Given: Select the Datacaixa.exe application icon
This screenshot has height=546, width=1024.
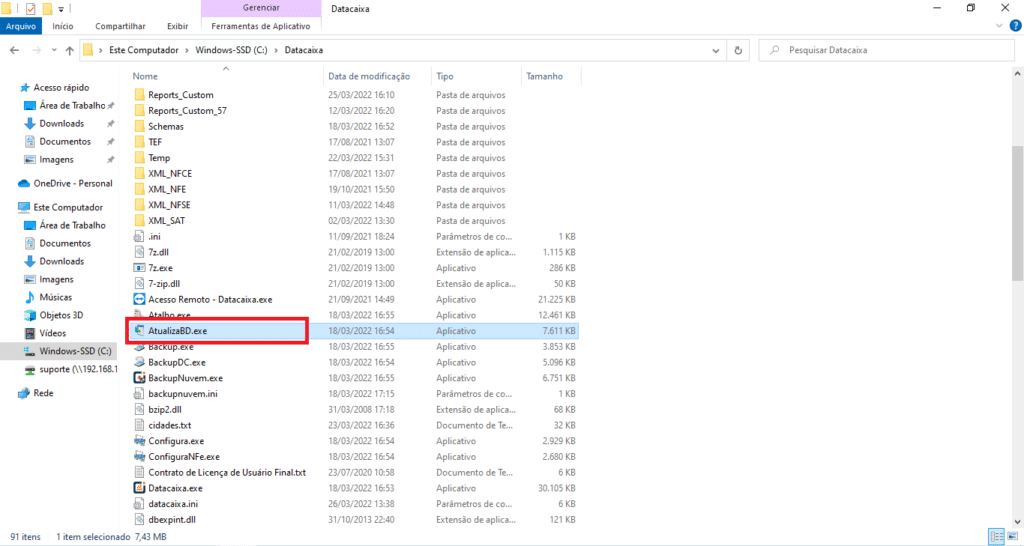Looking at the screenshot, I should 139,488.
